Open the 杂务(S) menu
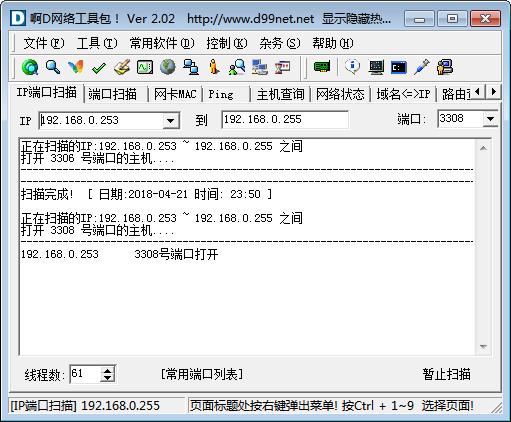Viewport: 511px width, 422px height. [280, 43]
